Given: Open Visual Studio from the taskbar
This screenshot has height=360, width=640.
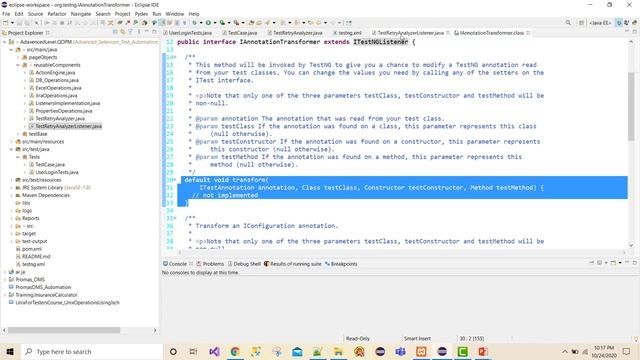Looking at the screenshot, I should [214, 351].
